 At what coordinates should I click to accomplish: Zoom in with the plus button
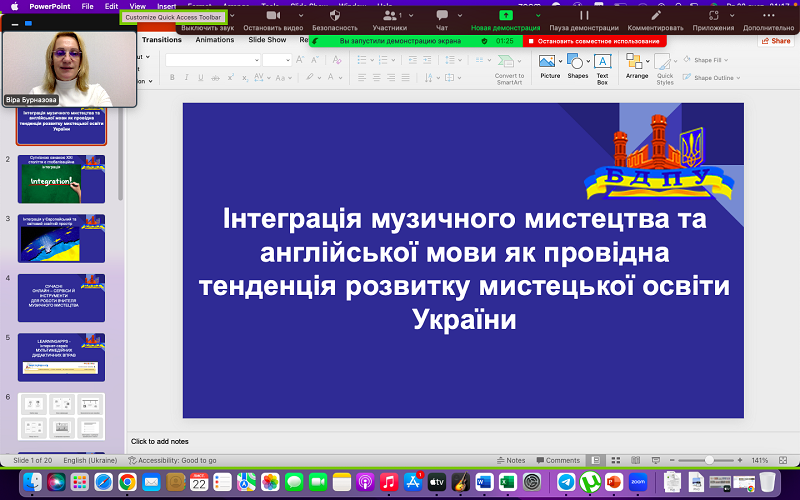(740, 460)
